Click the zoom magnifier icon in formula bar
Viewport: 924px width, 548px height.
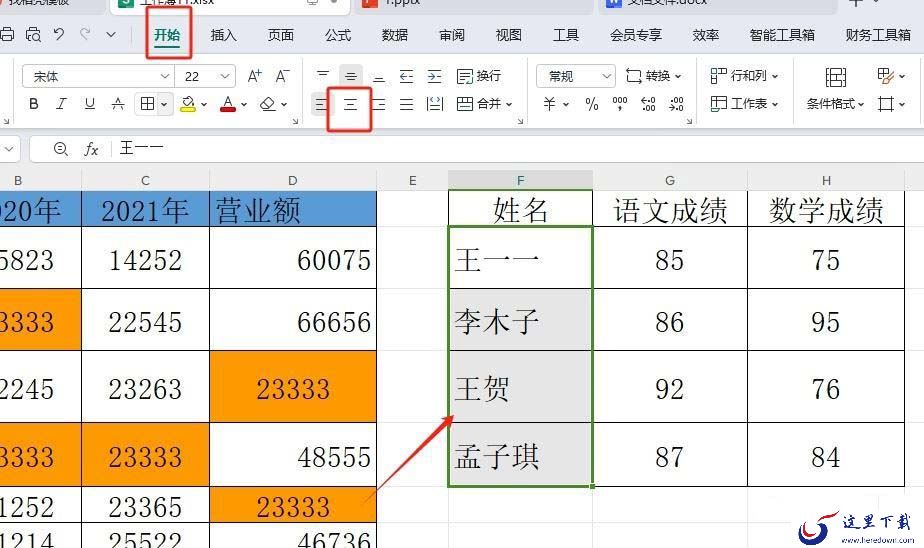point(60,149)
